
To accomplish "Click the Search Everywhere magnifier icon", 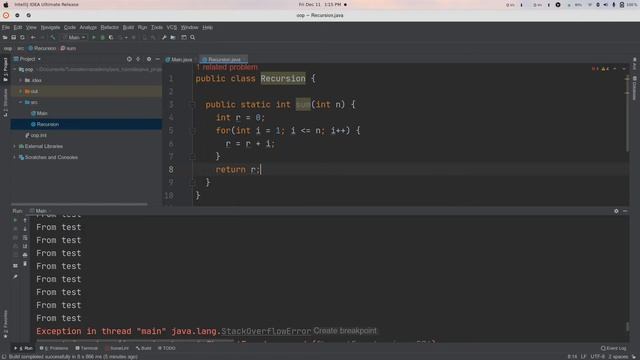I will coord(193,38).
